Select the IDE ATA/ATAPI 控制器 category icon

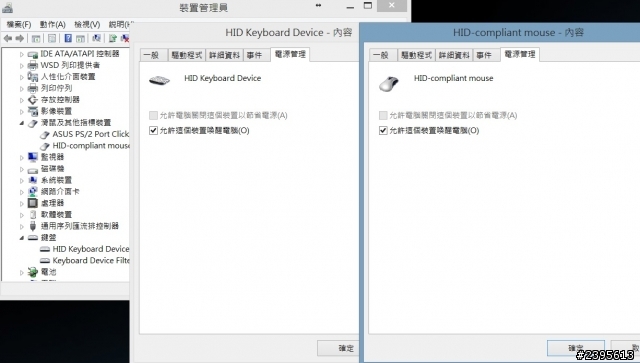tap(33, 54)
